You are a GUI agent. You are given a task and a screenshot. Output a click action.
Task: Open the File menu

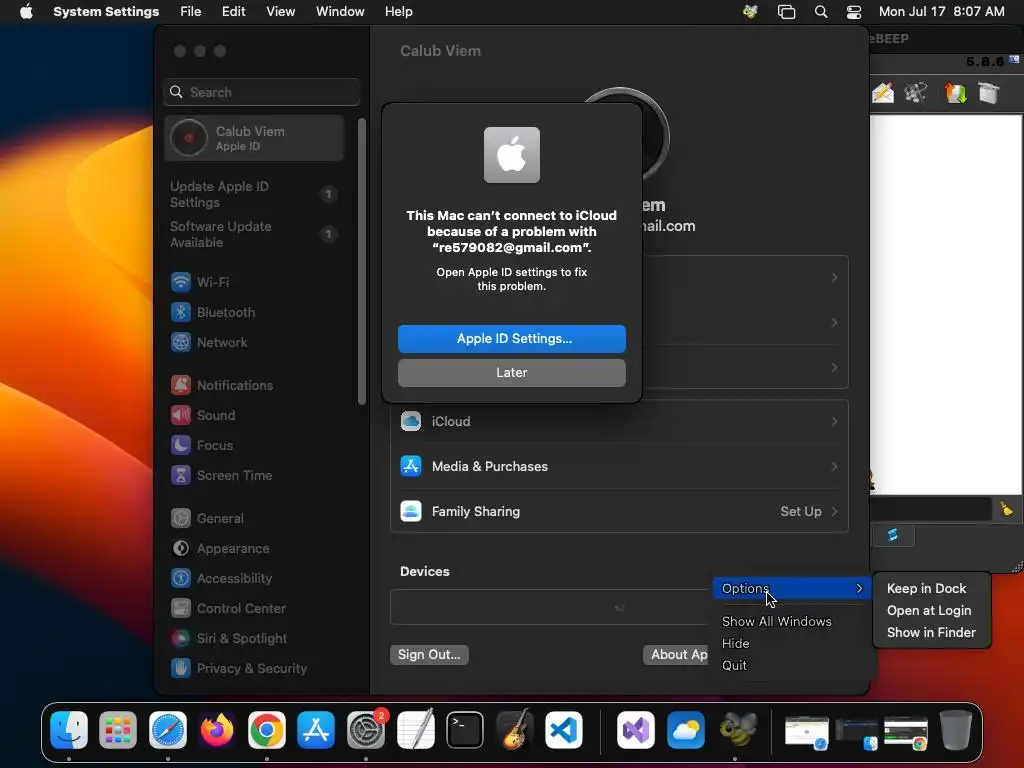click(x=191, y=12)
